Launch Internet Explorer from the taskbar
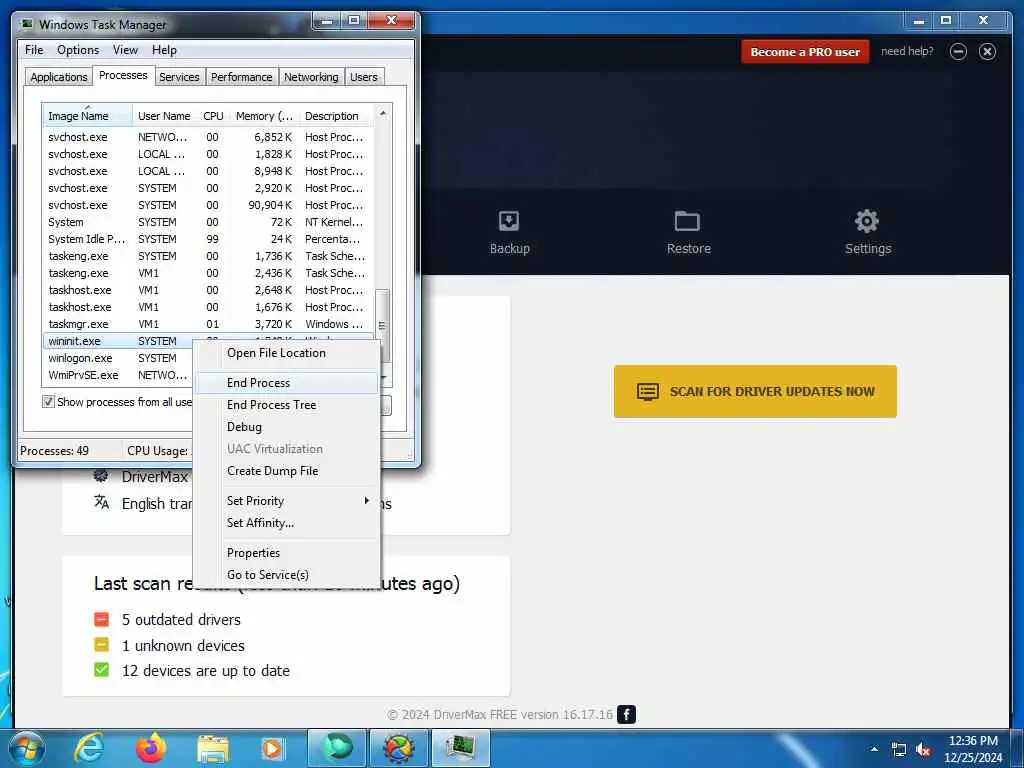Screen dimensions: 1024x768 (x=89, y=748)
